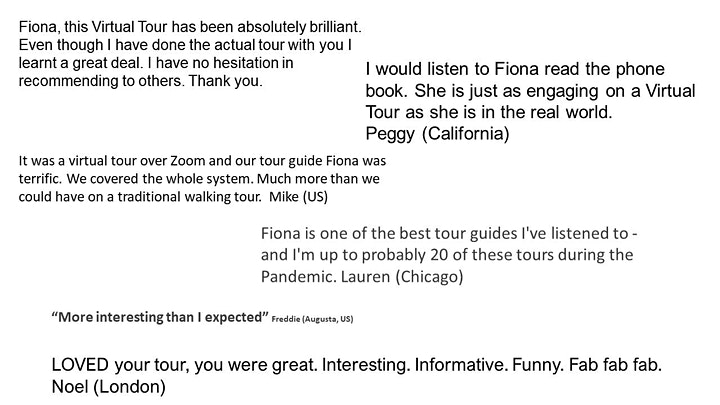
Task: Click the line "Tour as she is in the real world"
Action: [x=489, y=112]
